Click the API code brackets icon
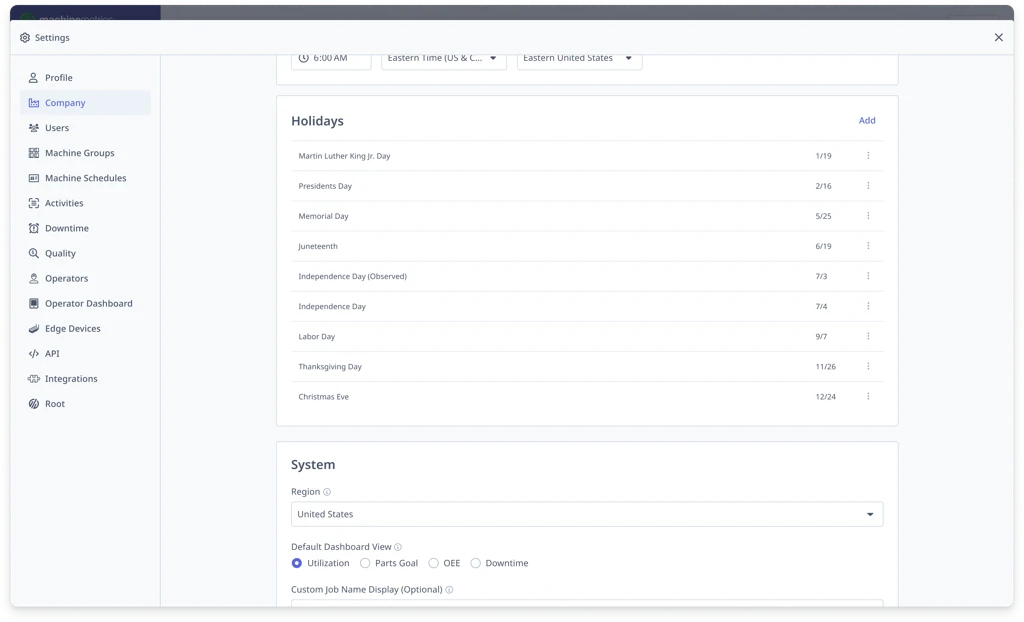Screen dimensions: 1024x622 pos(34,354)
